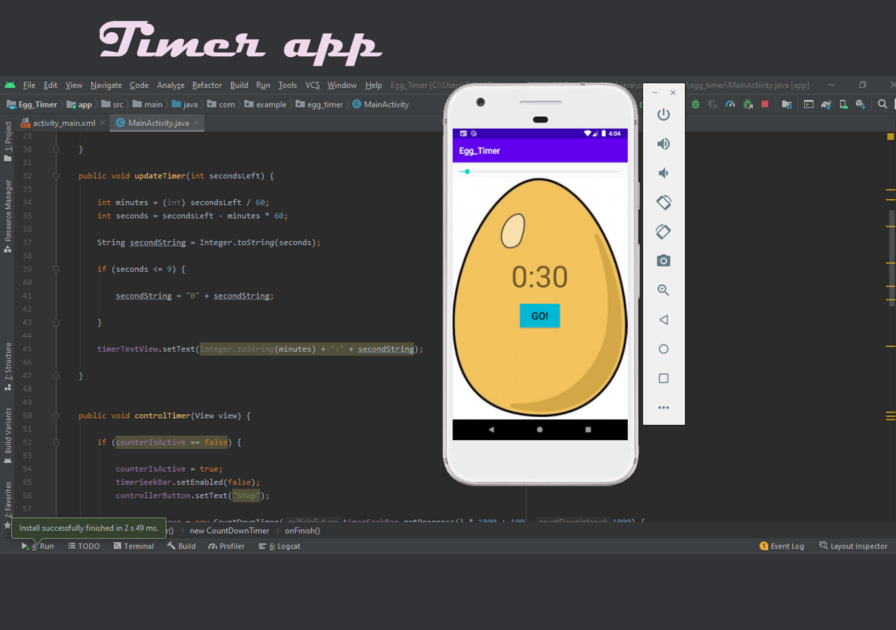Collapse controlTimer method fold marker line 50
896x630 pixels.
[x=56, y=416]
